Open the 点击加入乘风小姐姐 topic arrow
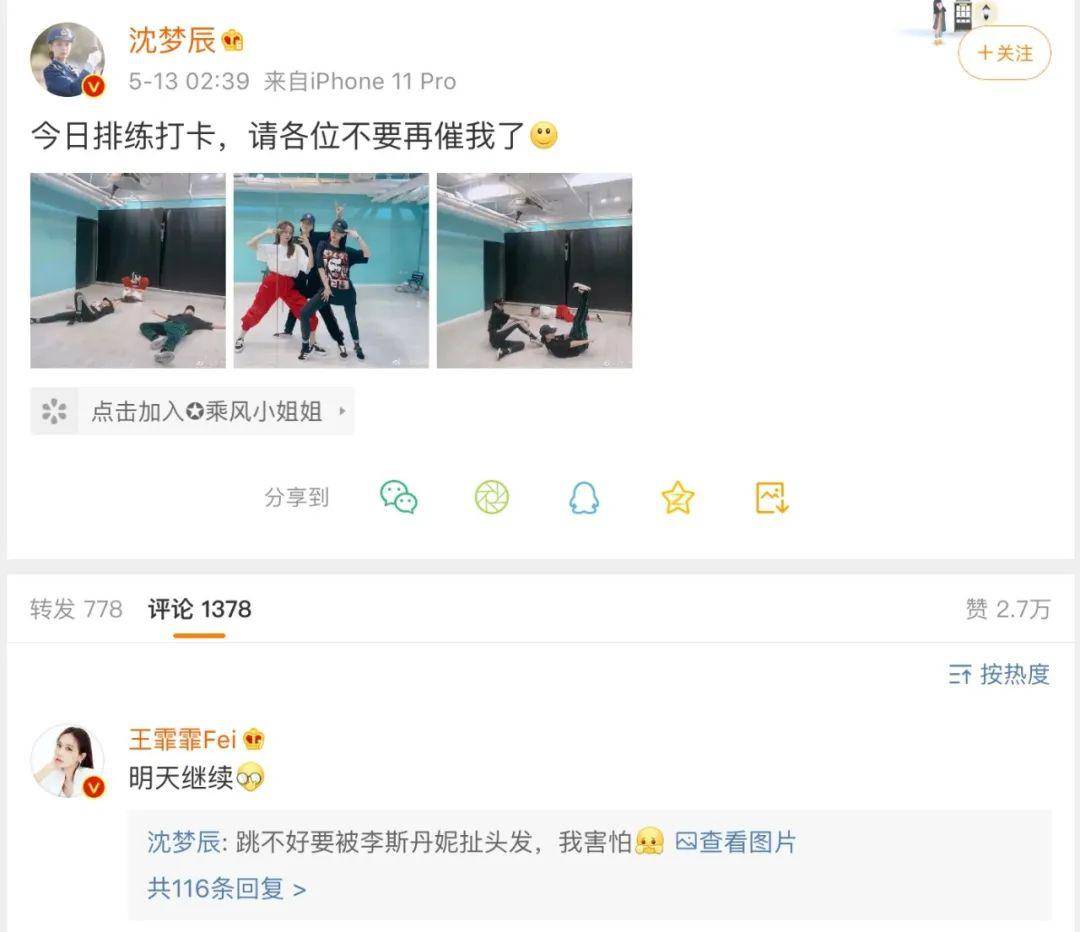Image resolution: width=1080 pixels, height=932 pixels. 342,411
